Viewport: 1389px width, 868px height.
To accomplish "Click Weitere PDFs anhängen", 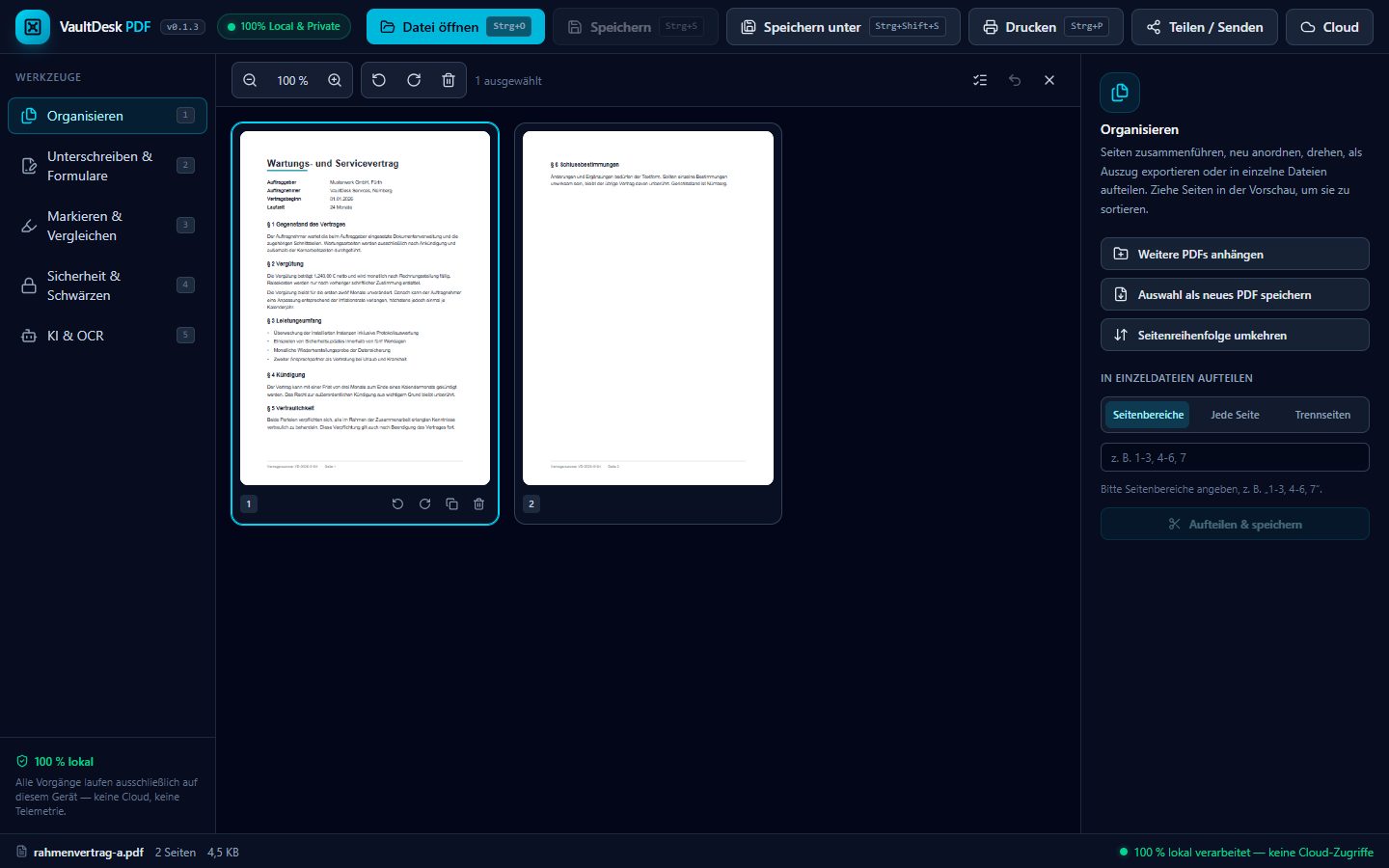I will tap(1235, 254).
